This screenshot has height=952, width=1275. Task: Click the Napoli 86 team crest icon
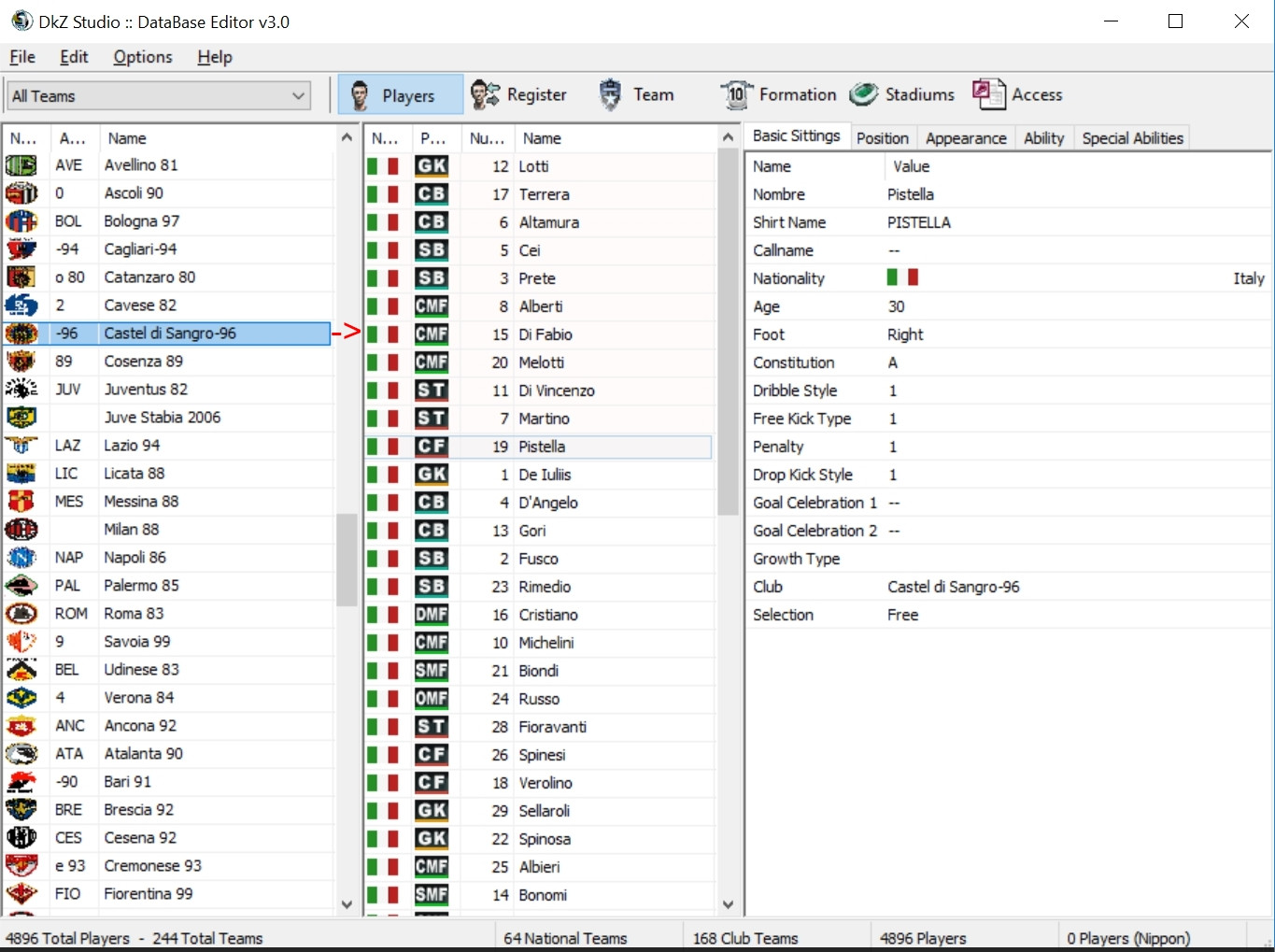point(21,558)
